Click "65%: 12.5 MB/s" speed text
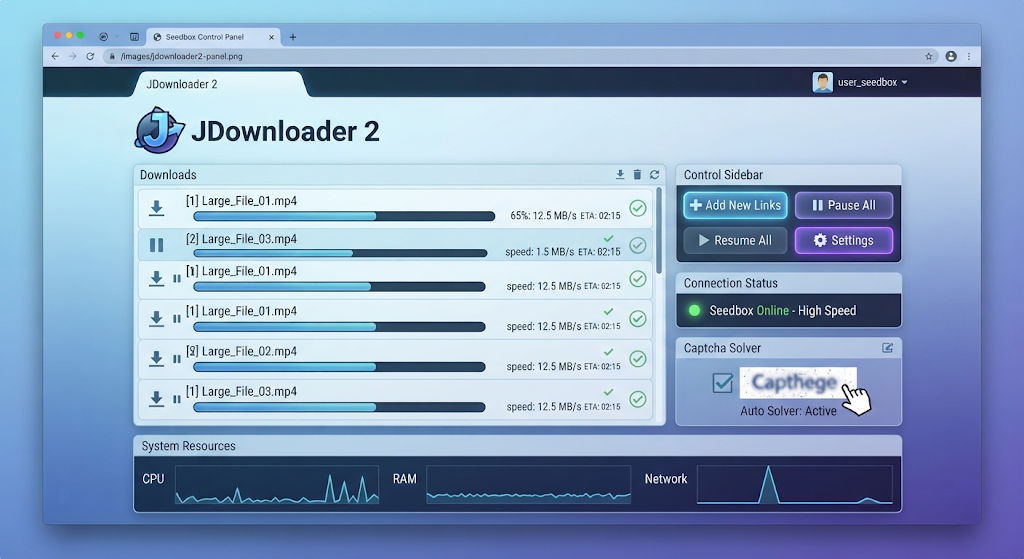Screen dimensions: 1024x559 pyautogui.click(x=543, y=216)
